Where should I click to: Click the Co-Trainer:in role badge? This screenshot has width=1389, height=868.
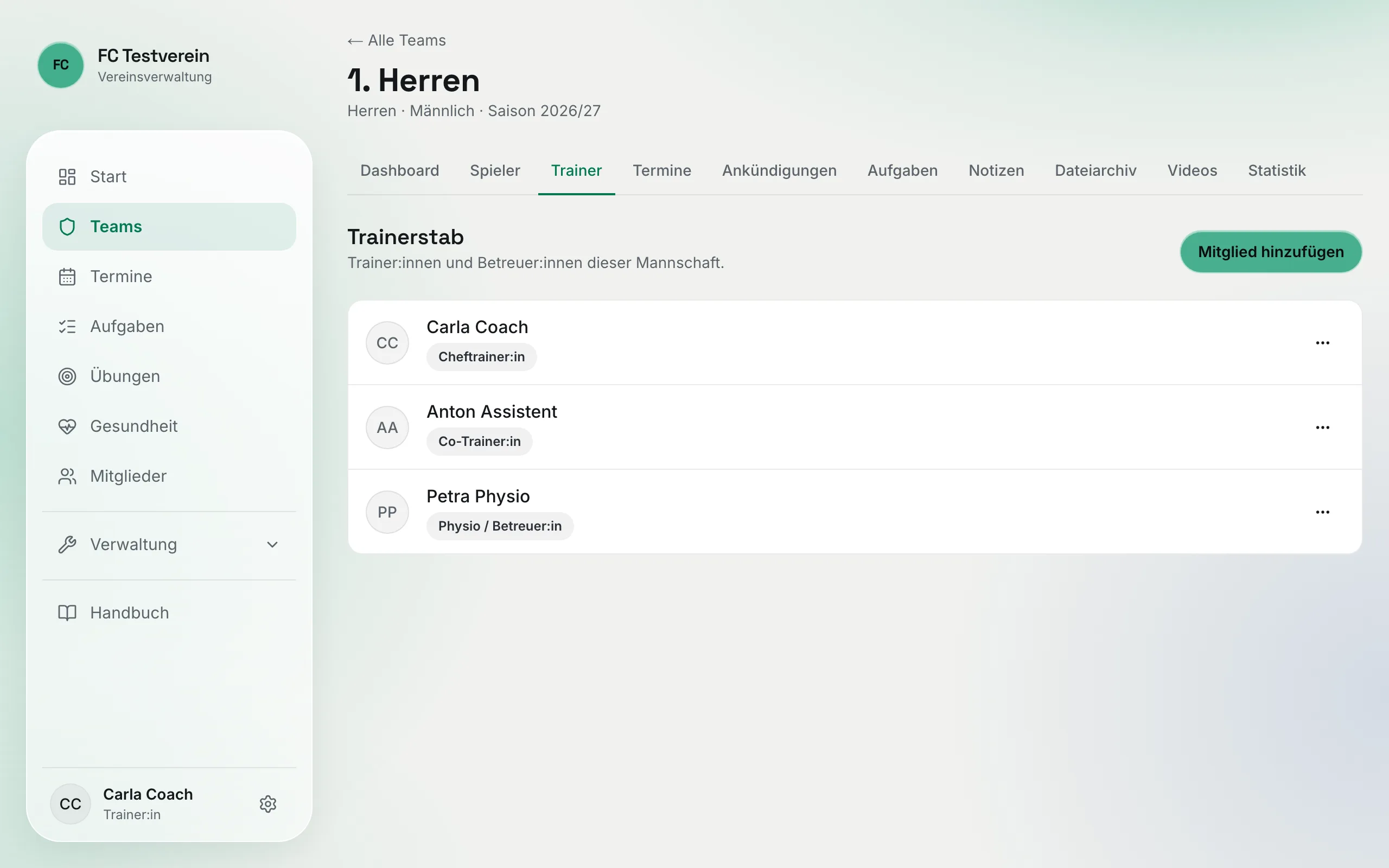tap(479, 442)
